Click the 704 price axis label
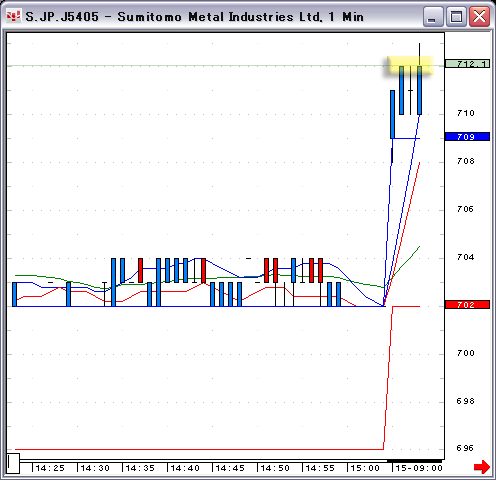The width and height of the screenshot is (496, 480). 466,257
